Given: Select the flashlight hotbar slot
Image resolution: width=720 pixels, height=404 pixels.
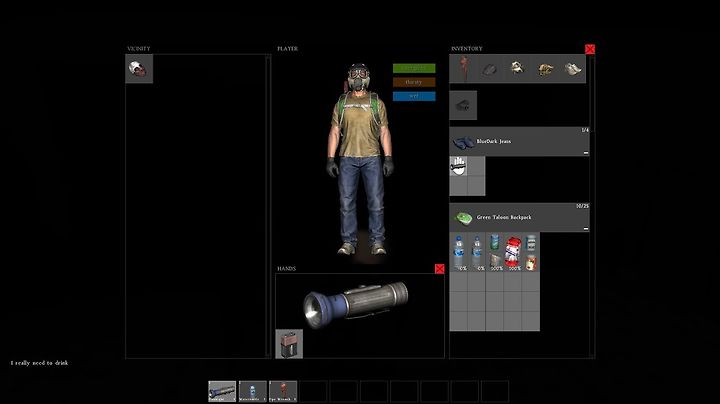Looking at the screenshot, I should [x=222, y=391].
